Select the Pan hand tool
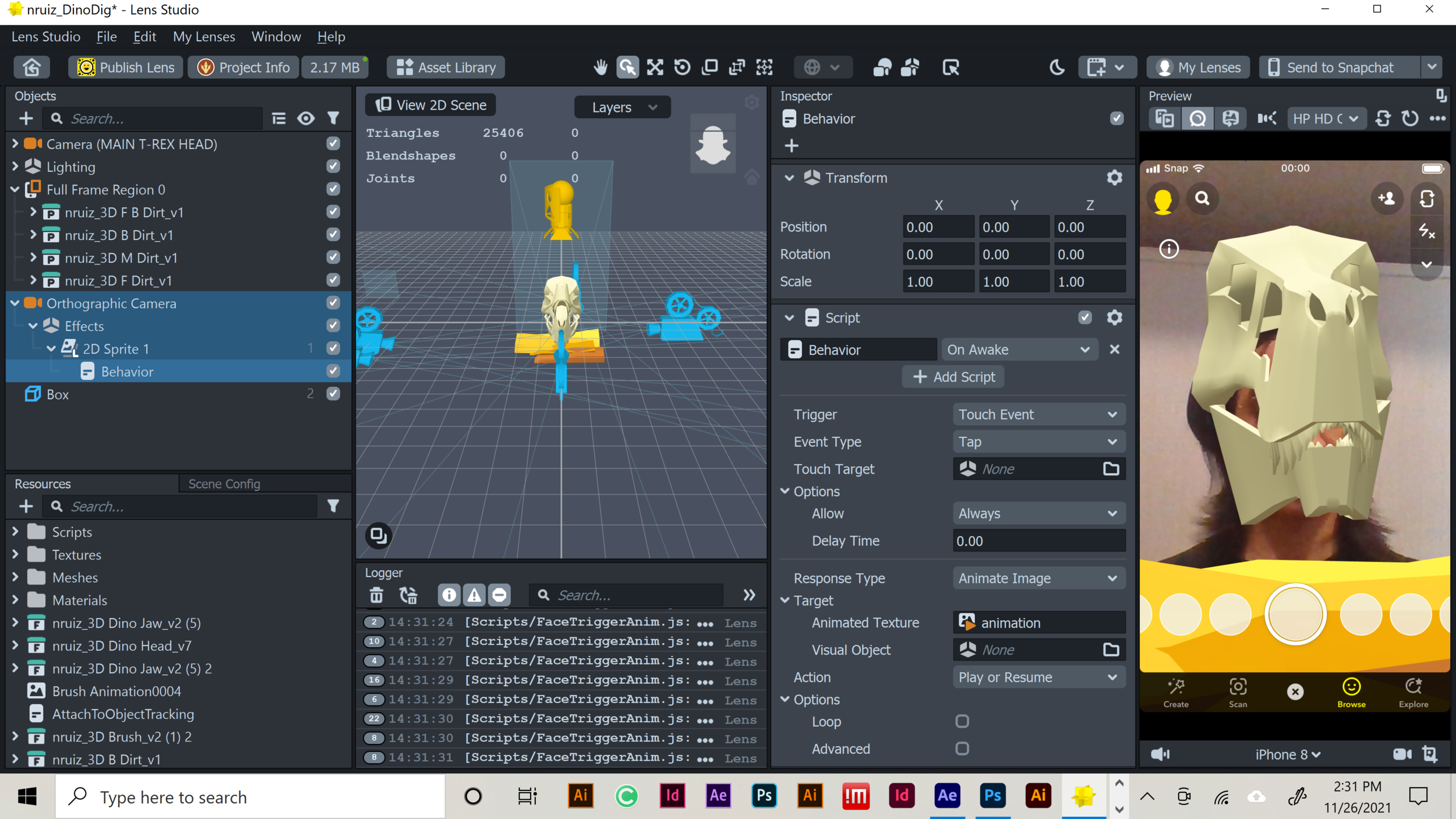 click(600, 68)
